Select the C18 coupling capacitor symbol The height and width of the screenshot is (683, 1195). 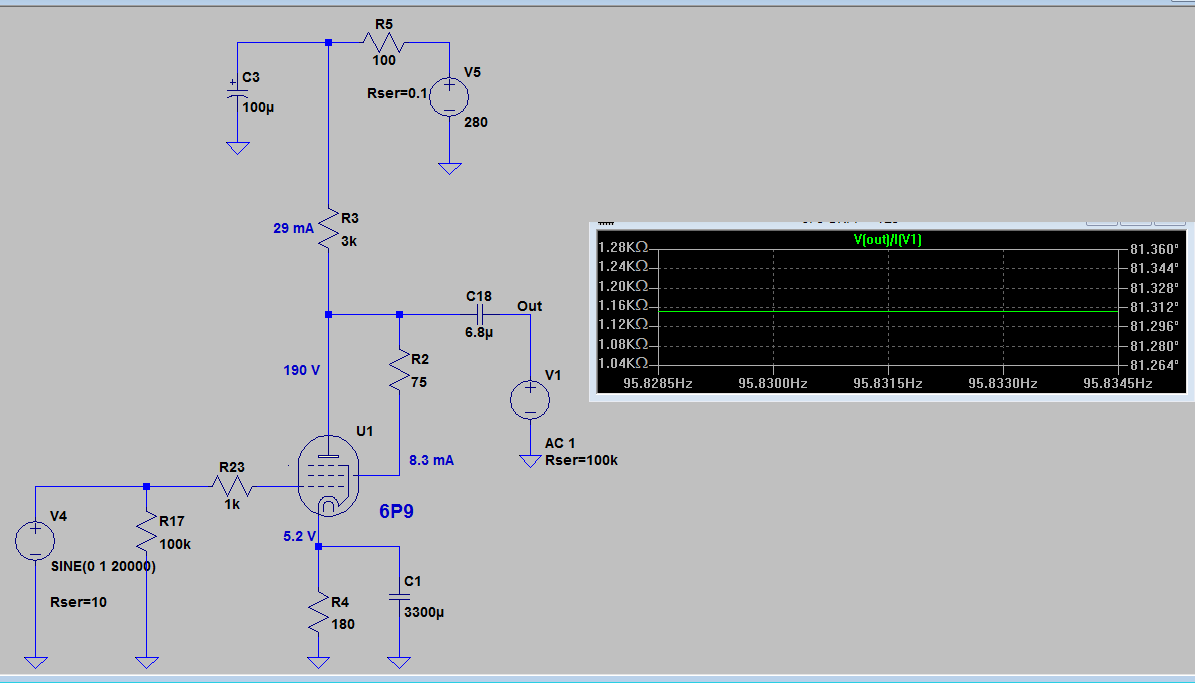point(479,314)
